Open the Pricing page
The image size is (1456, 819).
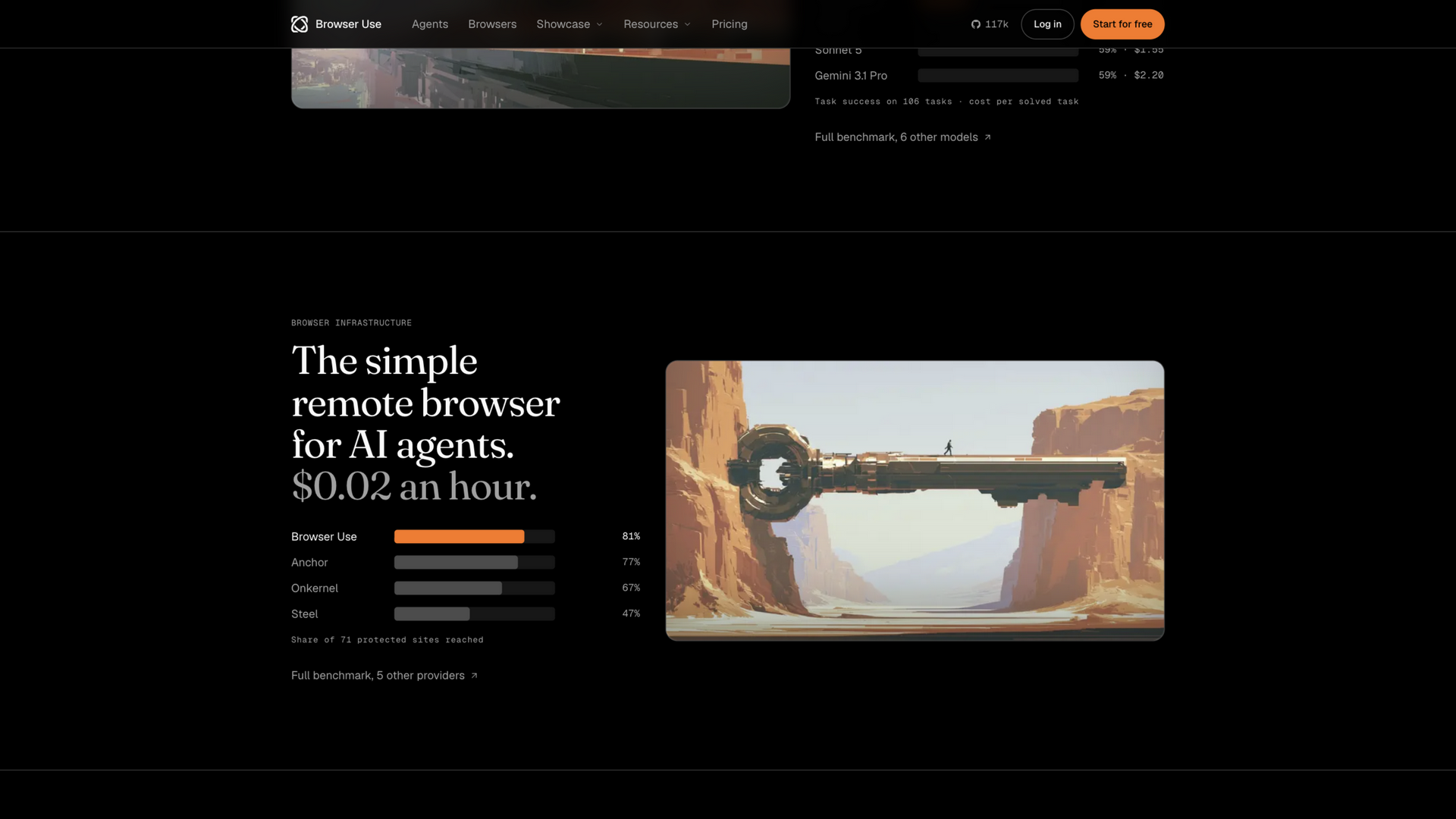[x=730, y=24]
